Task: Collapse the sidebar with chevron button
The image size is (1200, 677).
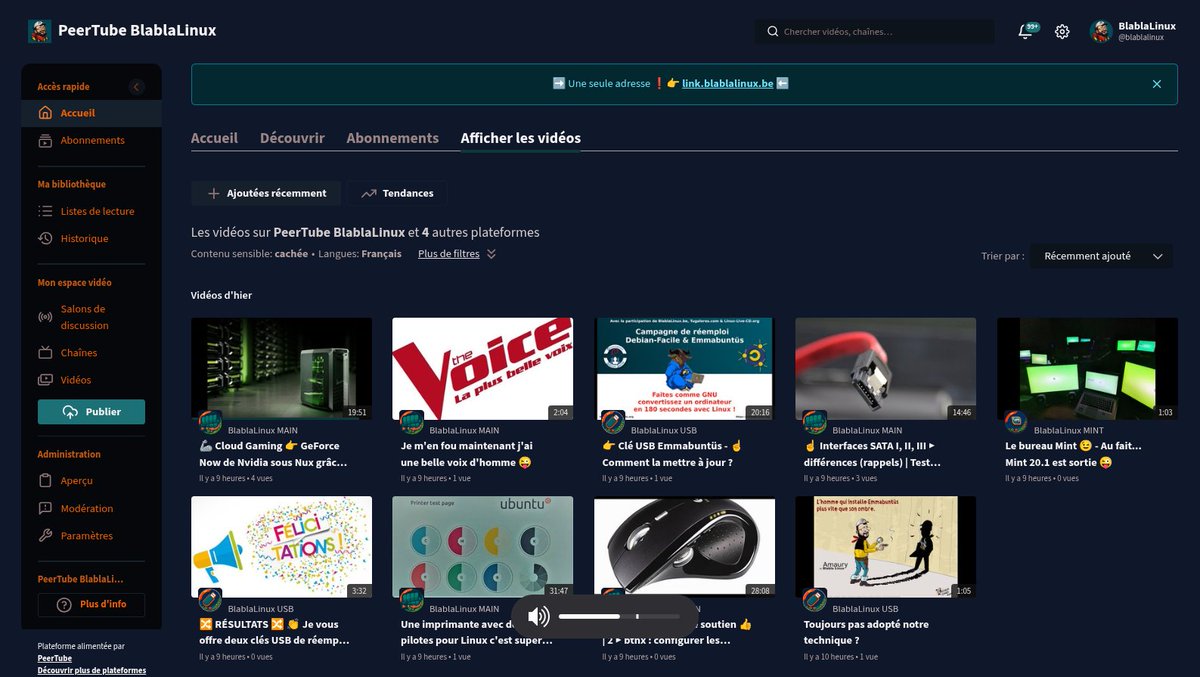Action: coord(137,87)
